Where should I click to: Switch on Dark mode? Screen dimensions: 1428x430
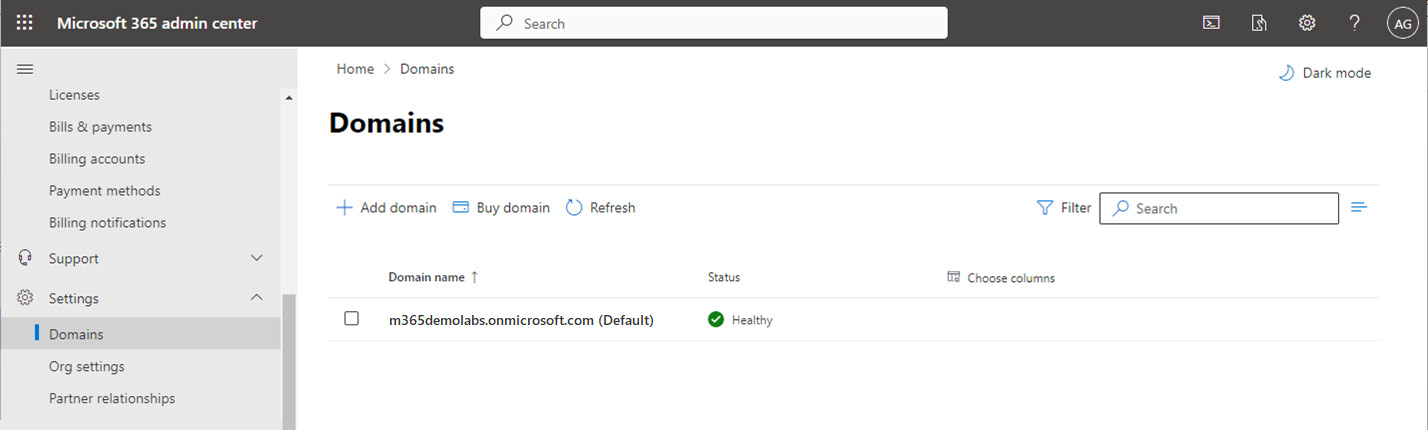[1324, 73]
